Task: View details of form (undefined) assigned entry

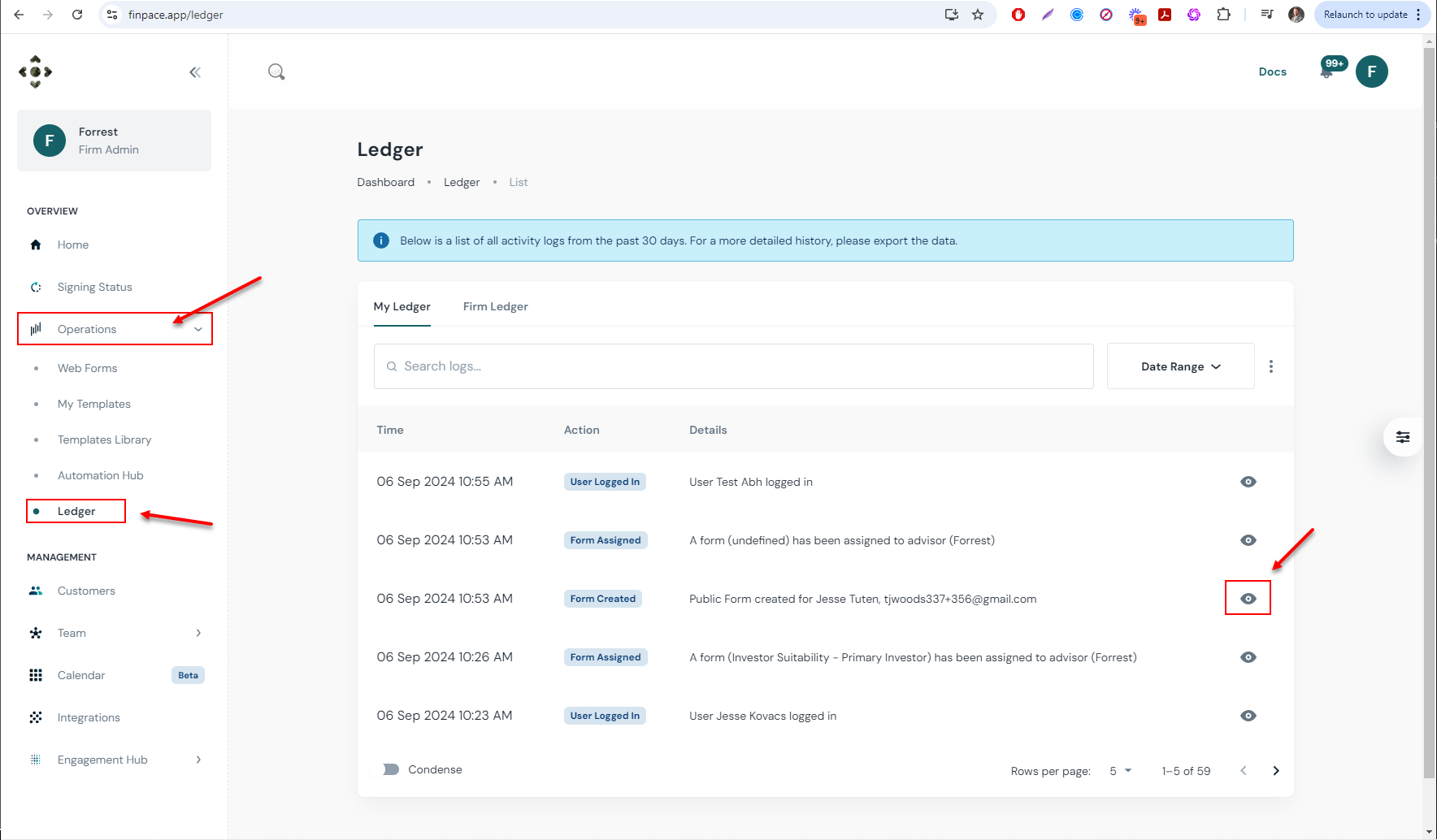Action: point(1248,540)
